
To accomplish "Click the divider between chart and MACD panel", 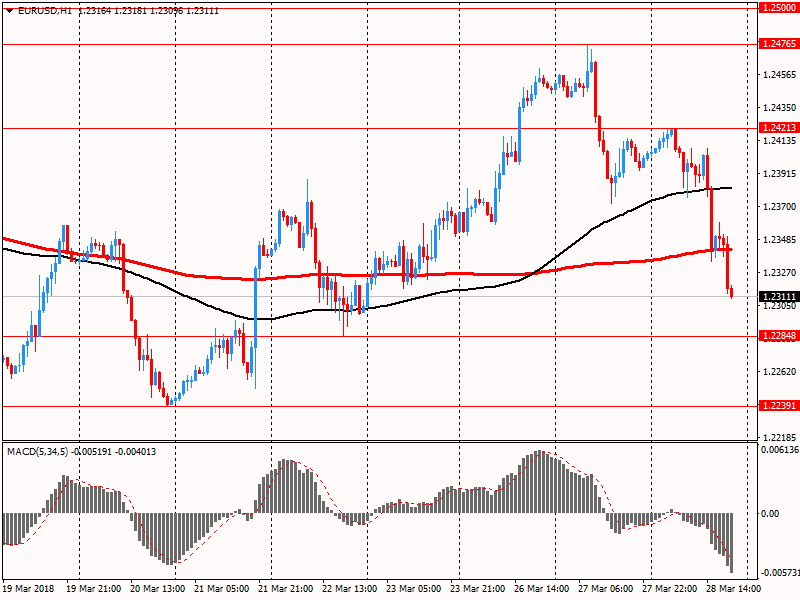I will 375,442.
